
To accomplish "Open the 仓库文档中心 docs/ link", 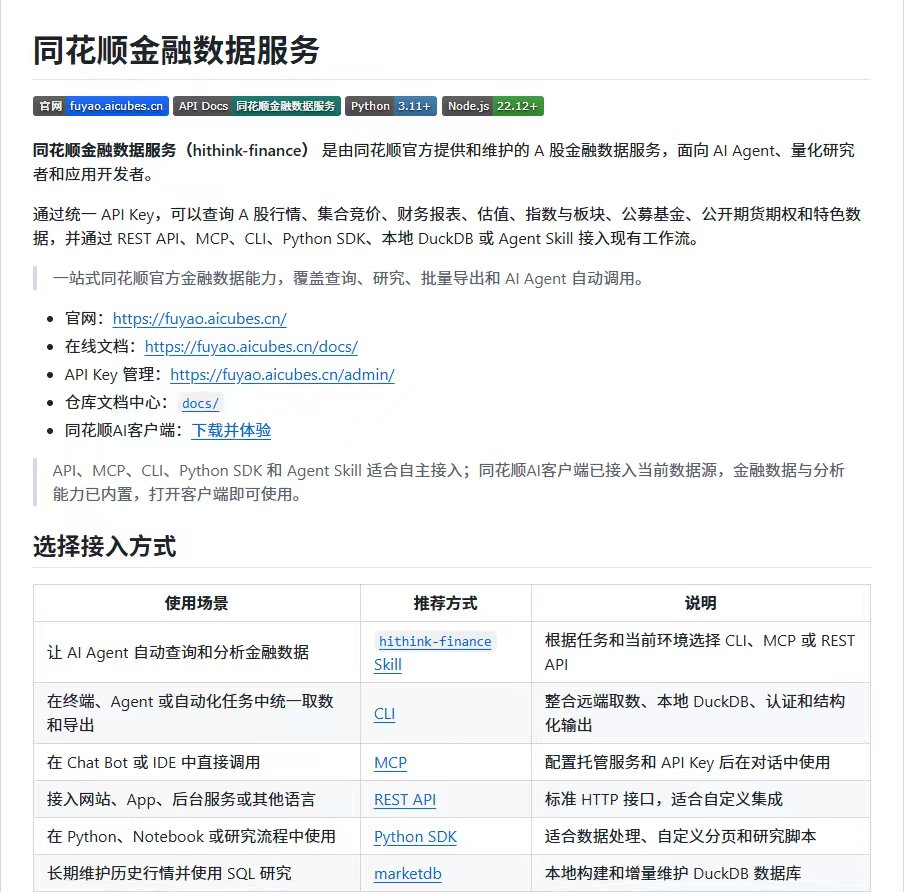I will 200,403.
